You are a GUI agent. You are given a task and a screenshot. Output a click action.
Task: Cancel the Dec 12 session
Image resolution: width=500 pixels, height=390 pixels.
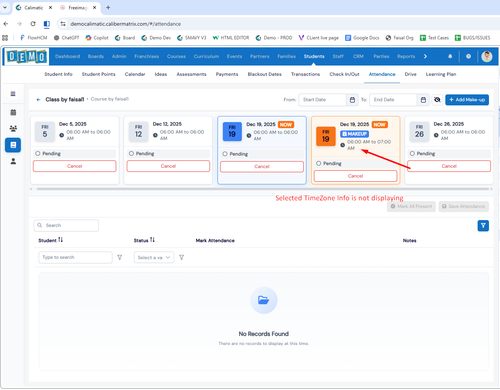(x=168, y=166)
